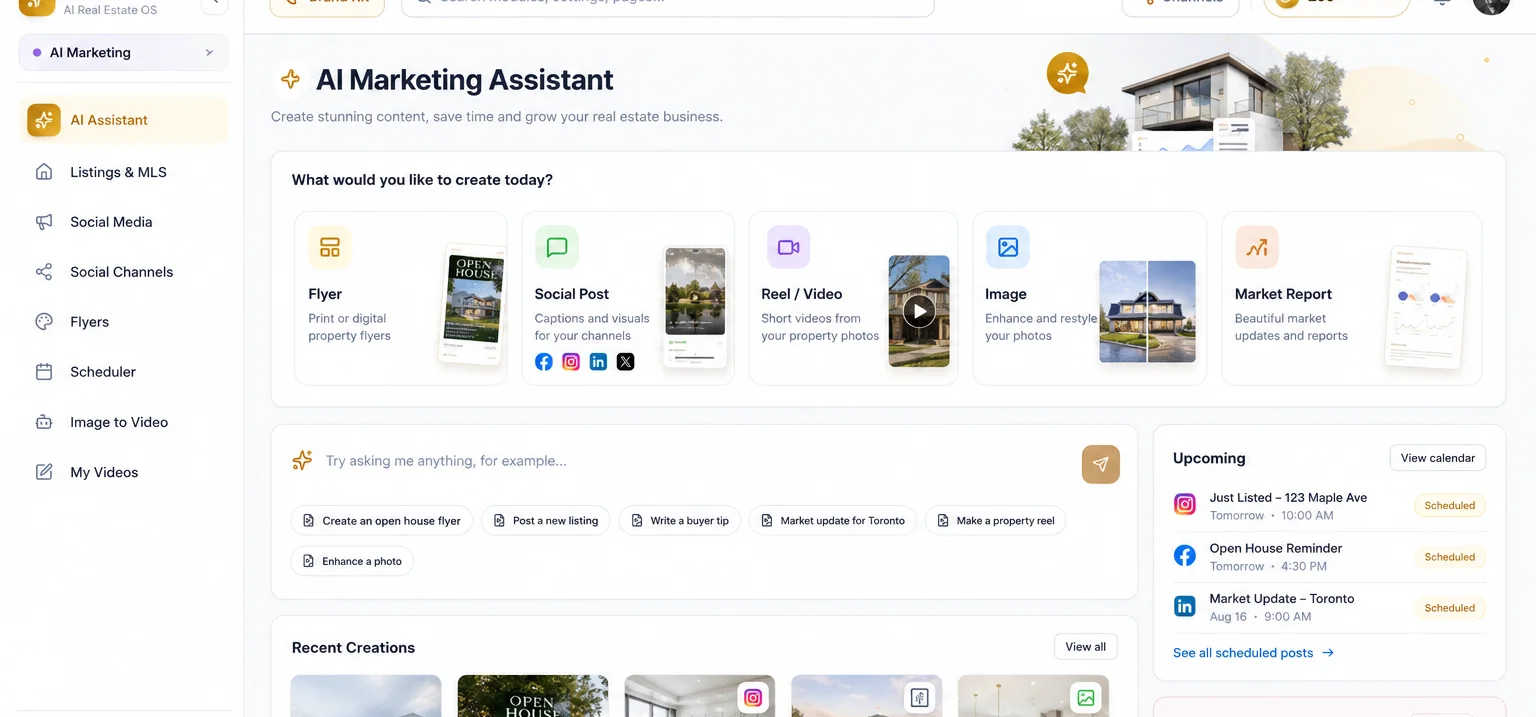The width and height of the screenshot is (1536, 717).
Task: Click the sparkle icon beside the prompt field
Action: (302, 460)
